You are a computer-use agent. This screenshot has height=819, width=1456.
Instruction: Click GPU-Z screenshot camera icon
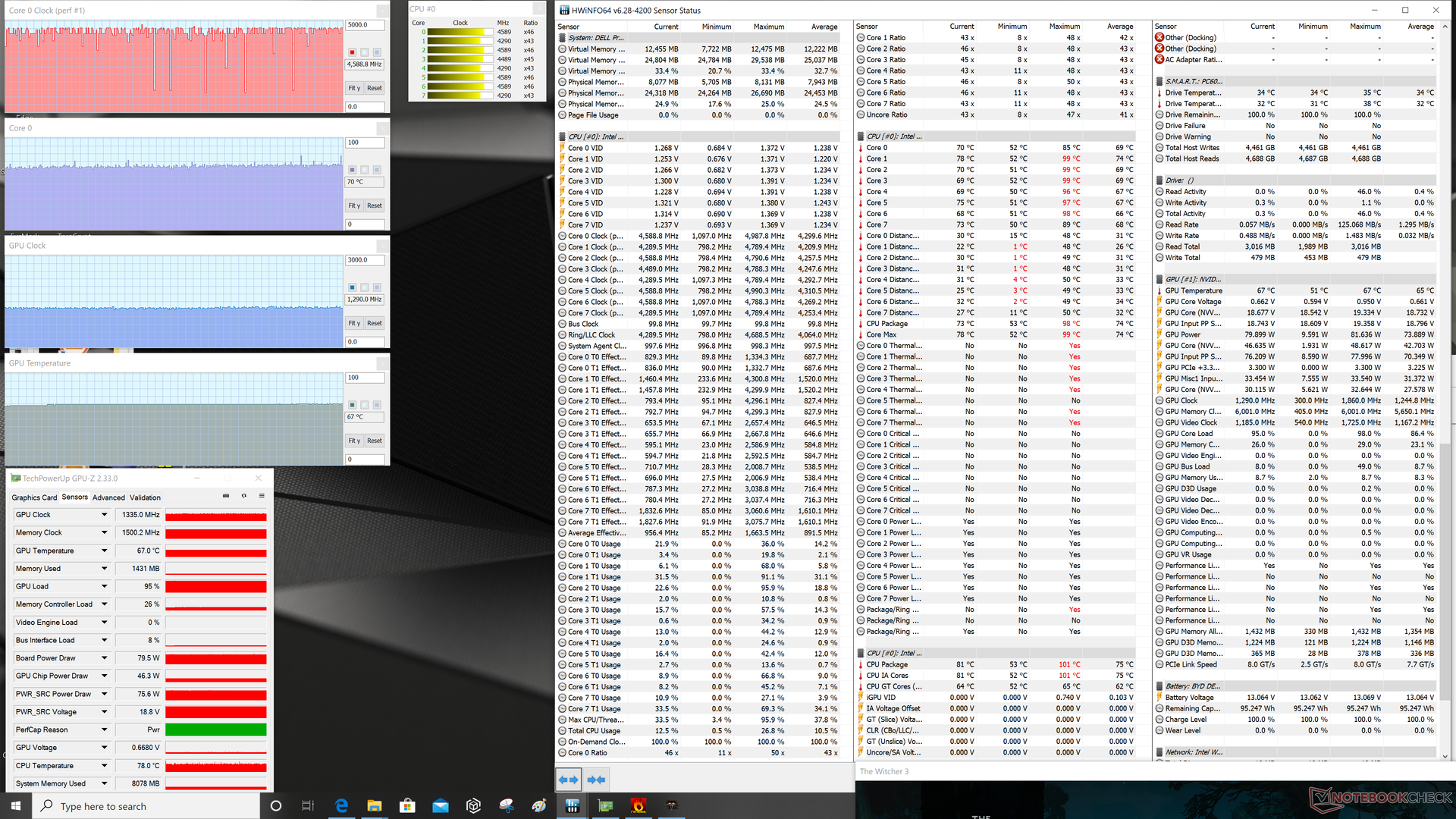[226, 496]
